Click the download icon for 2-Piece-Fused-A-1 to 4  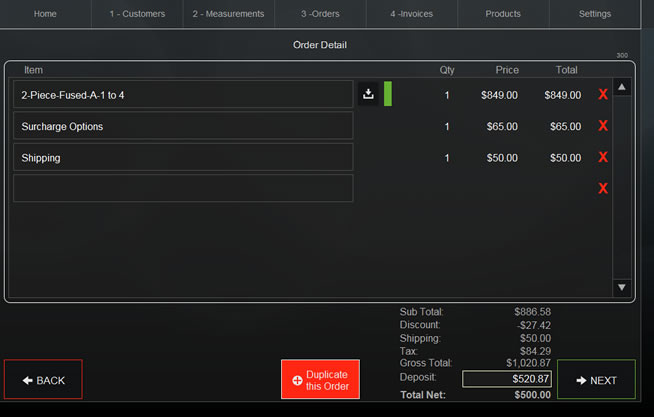tap(368, 94)
